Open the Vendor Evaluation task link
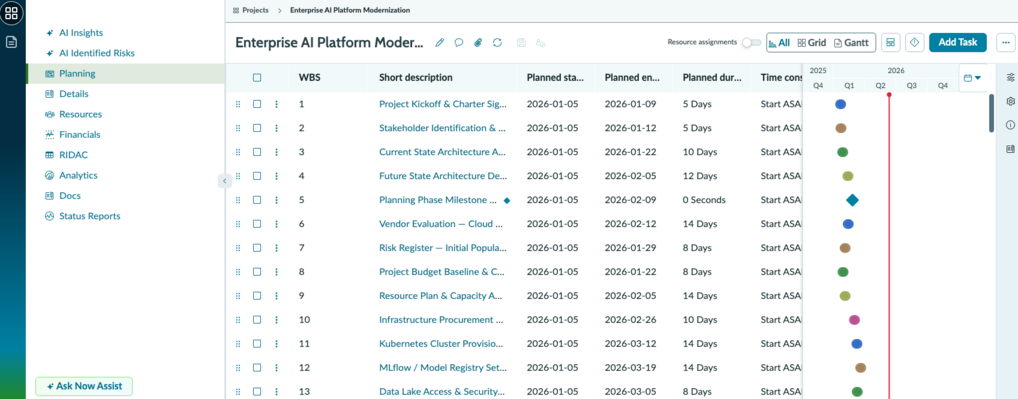 tap(441, 224)
